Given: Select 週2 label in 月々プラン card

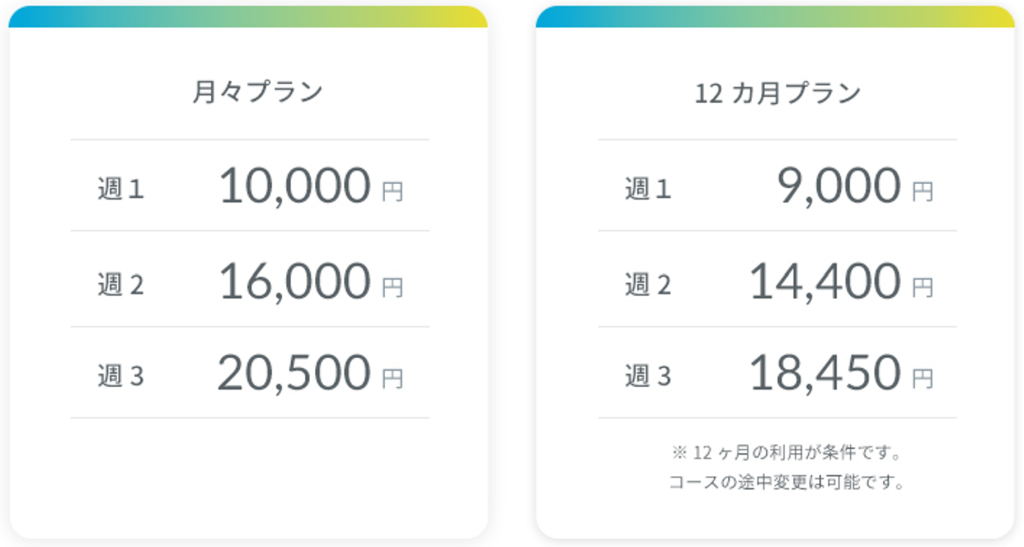Looking at the screenshot, I should tap(120, 285).
